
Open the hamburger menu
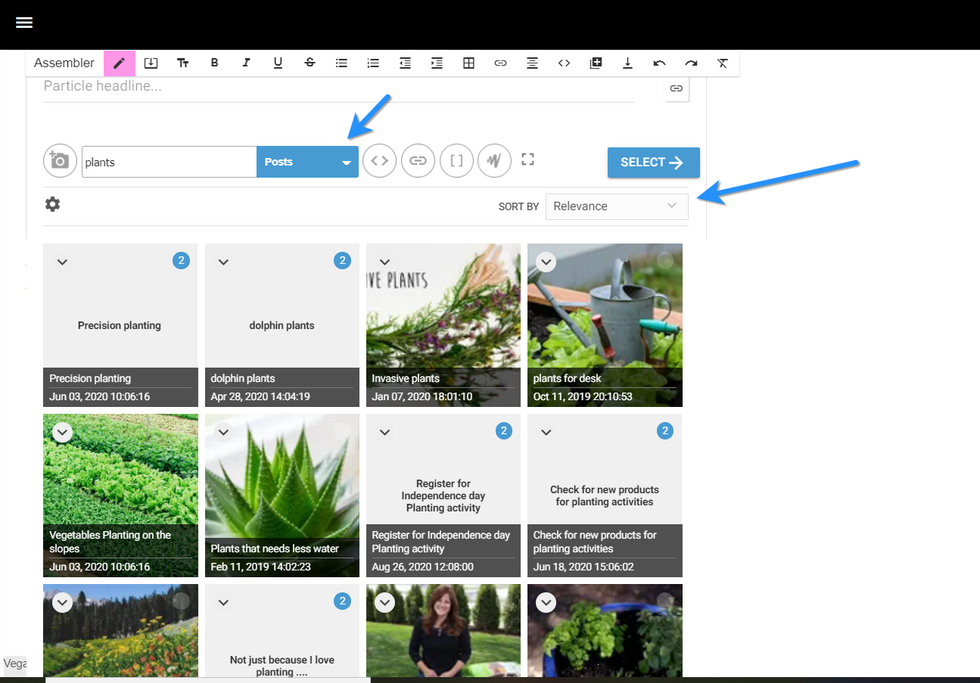point(24,23)
